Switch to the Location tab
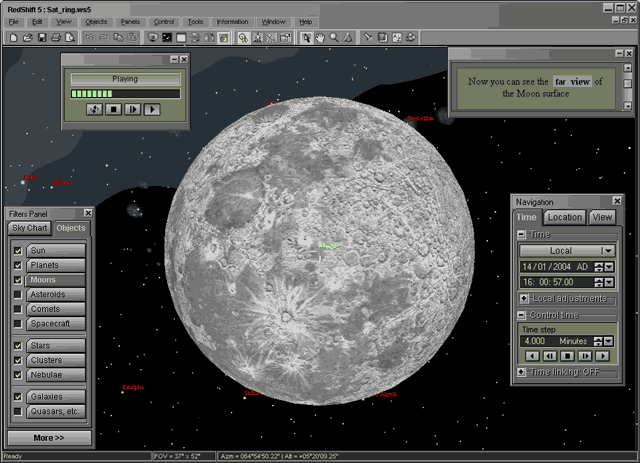This screenshot has width=640, height=463. coord(564,217)
